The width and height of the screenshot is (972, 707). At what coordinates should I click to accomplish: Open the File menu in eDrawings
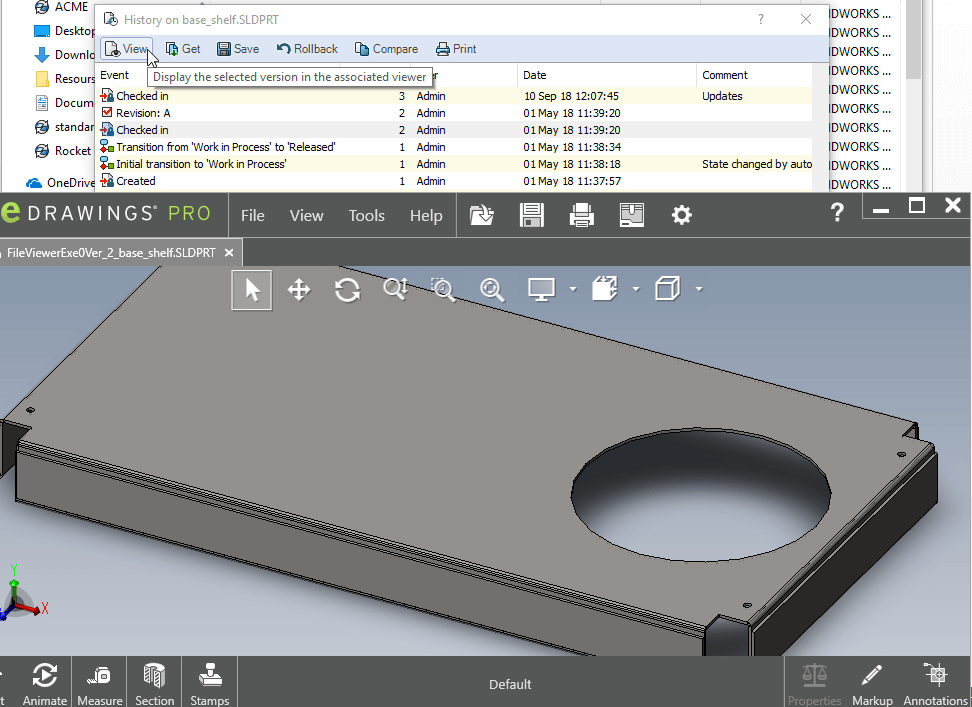pos(253,215)
